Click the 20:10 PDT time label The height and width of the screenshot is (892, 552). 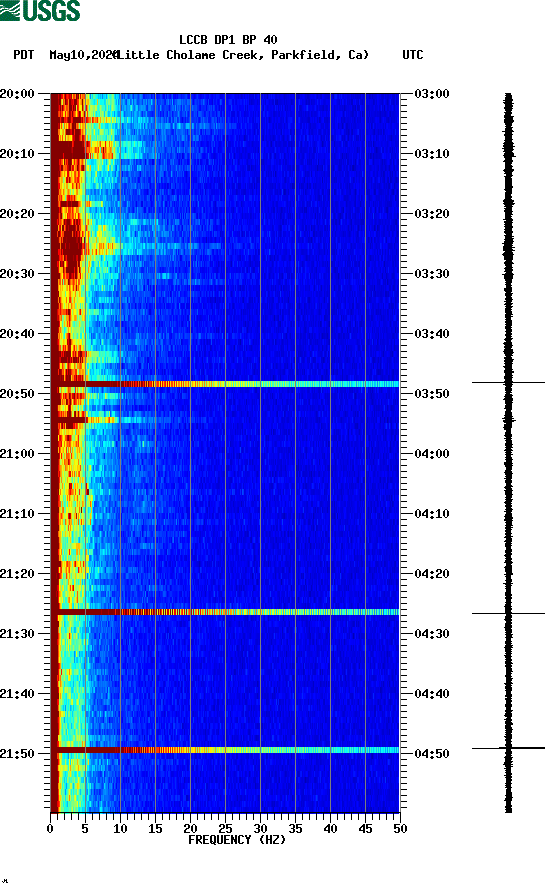click(17, 154)
